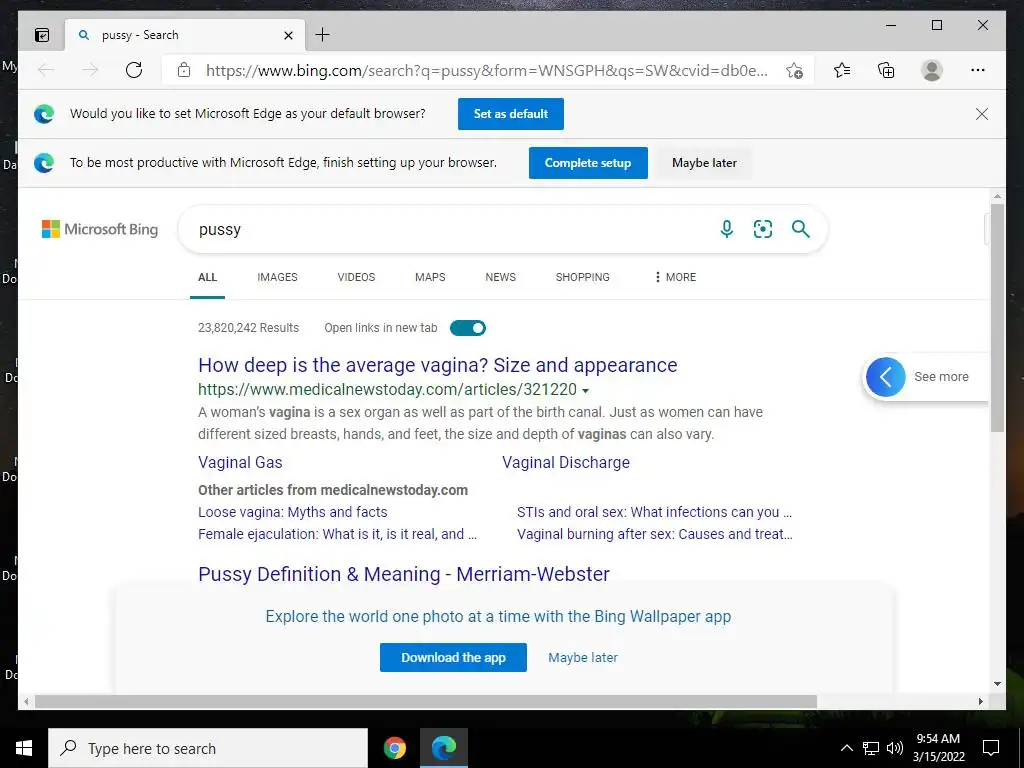The height and width of the screenshot is (768, 1024).
Task: Toggle 'Open links in new tab' switch
Action: tap(468, 328)
